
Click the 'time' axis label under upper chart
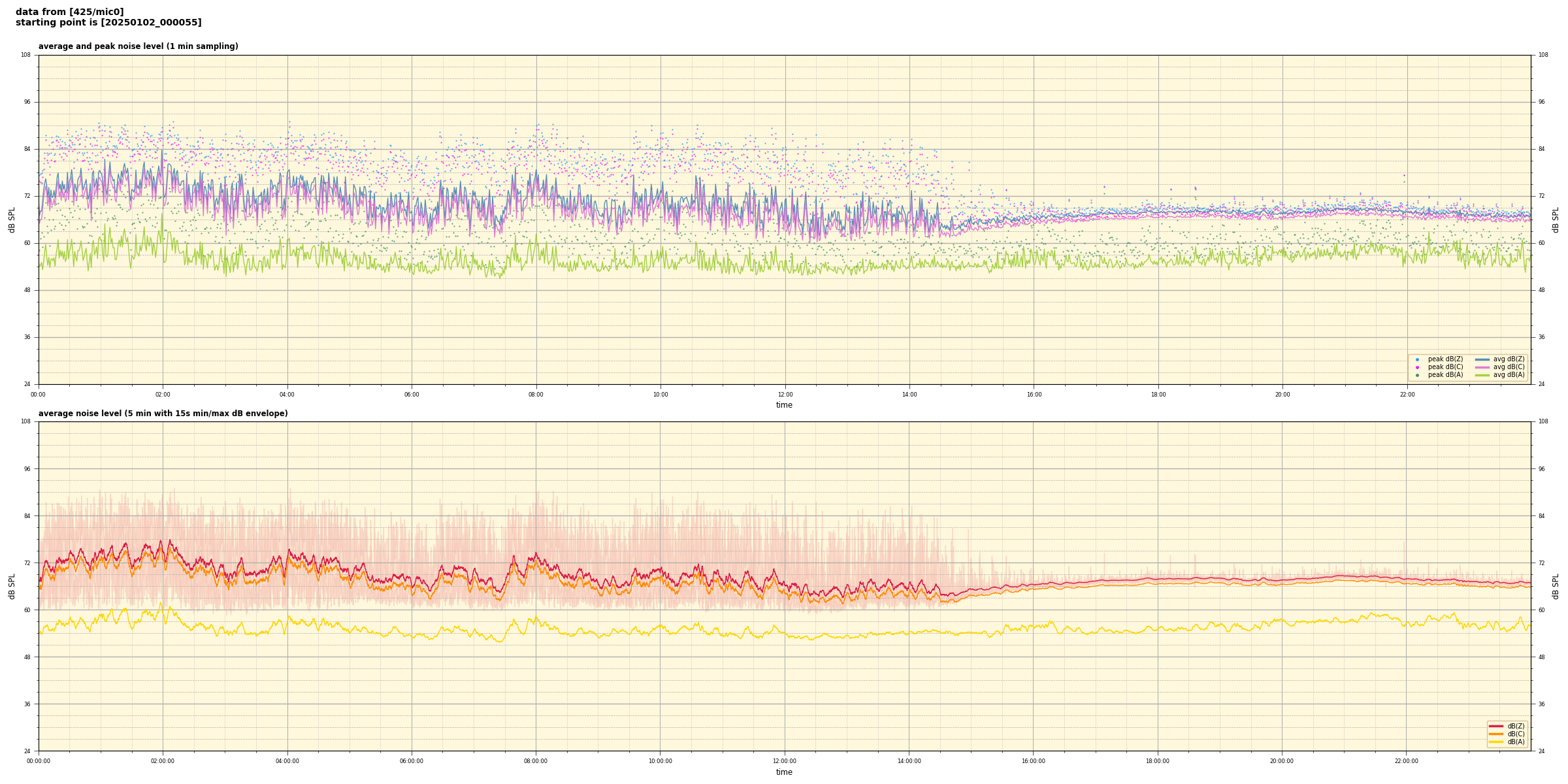click(784, 405)
